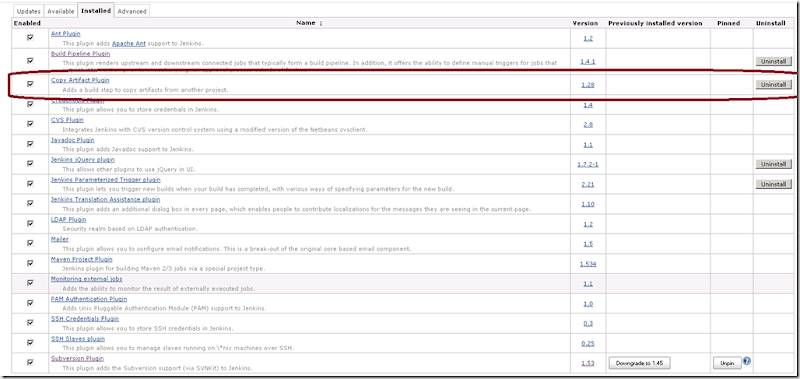
Task: Uninstall the Jenkins jQuery plugin
Action: coord(773,164)
